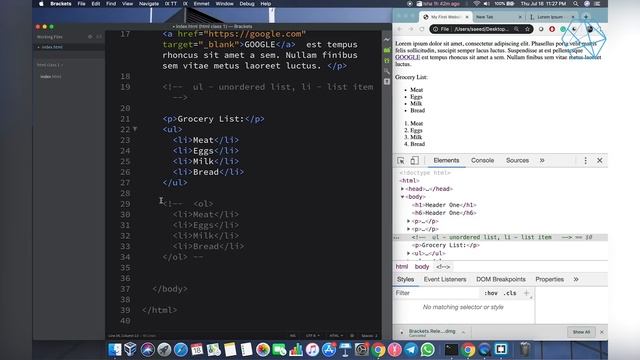Open Telegram from the Dock
Image resolution: width=640 pixels, height=360 pixels.
click(411, 350)
